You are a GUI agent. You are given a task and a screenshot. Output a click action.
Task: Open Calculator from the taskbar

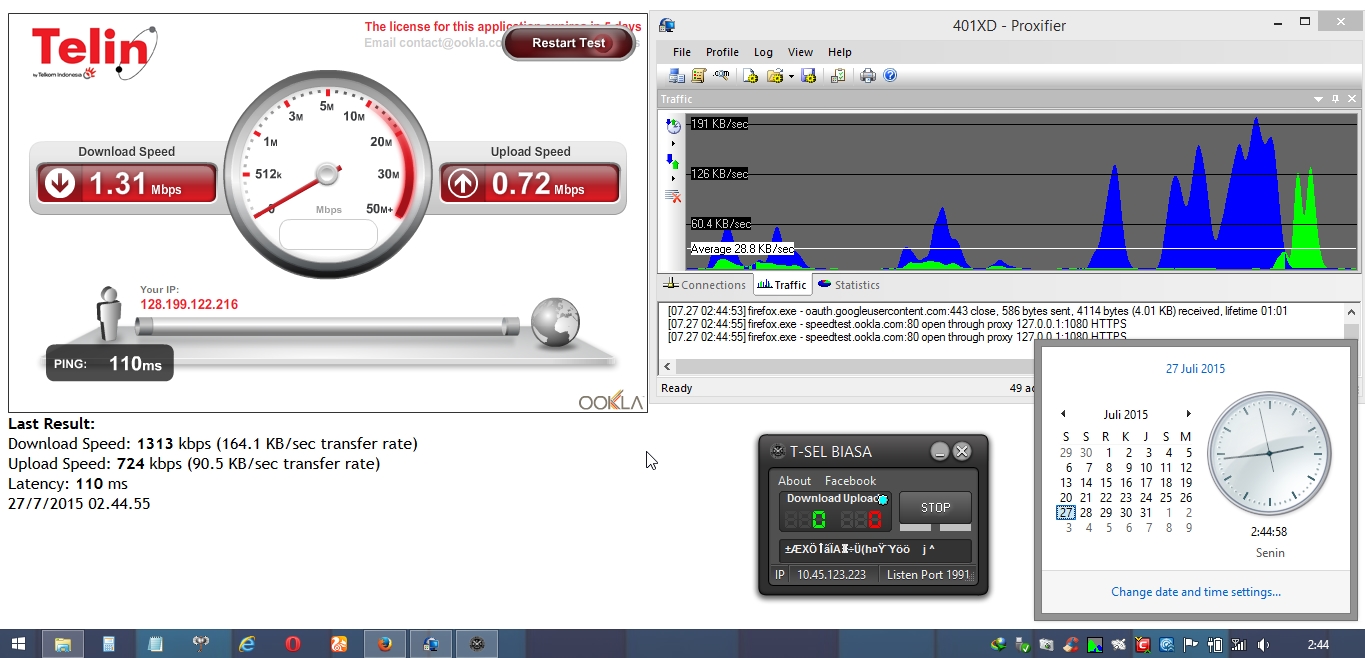(x=109, y=644)
